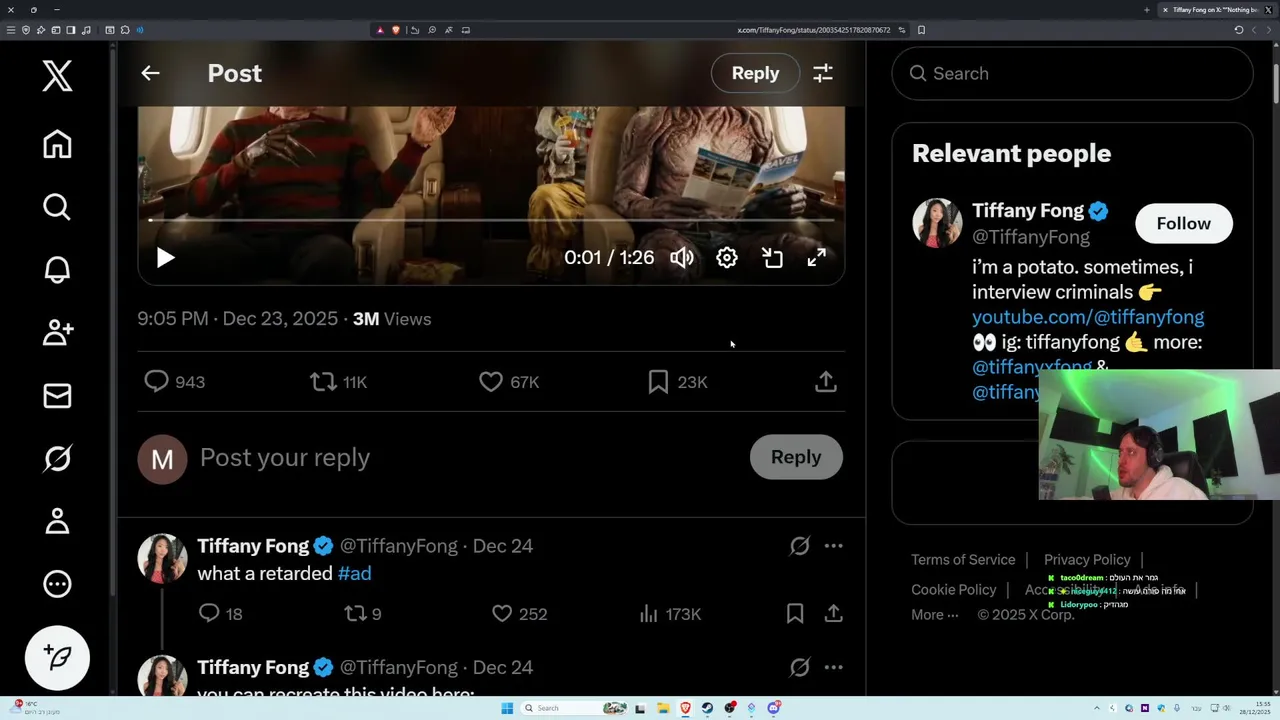
Task: Open Notifications bell in the sidebar
Action: [x=57, y=270]
